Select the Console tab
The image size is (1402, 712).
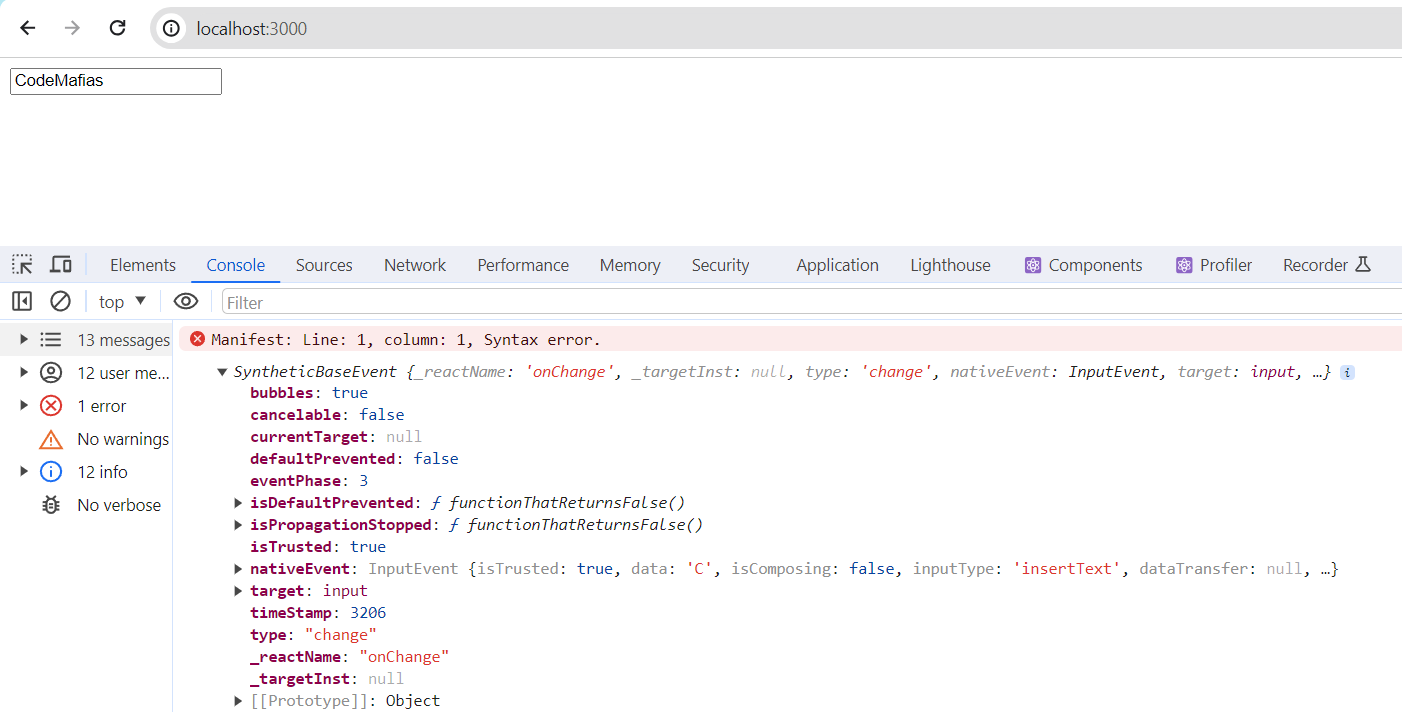[x=236, y=265]
